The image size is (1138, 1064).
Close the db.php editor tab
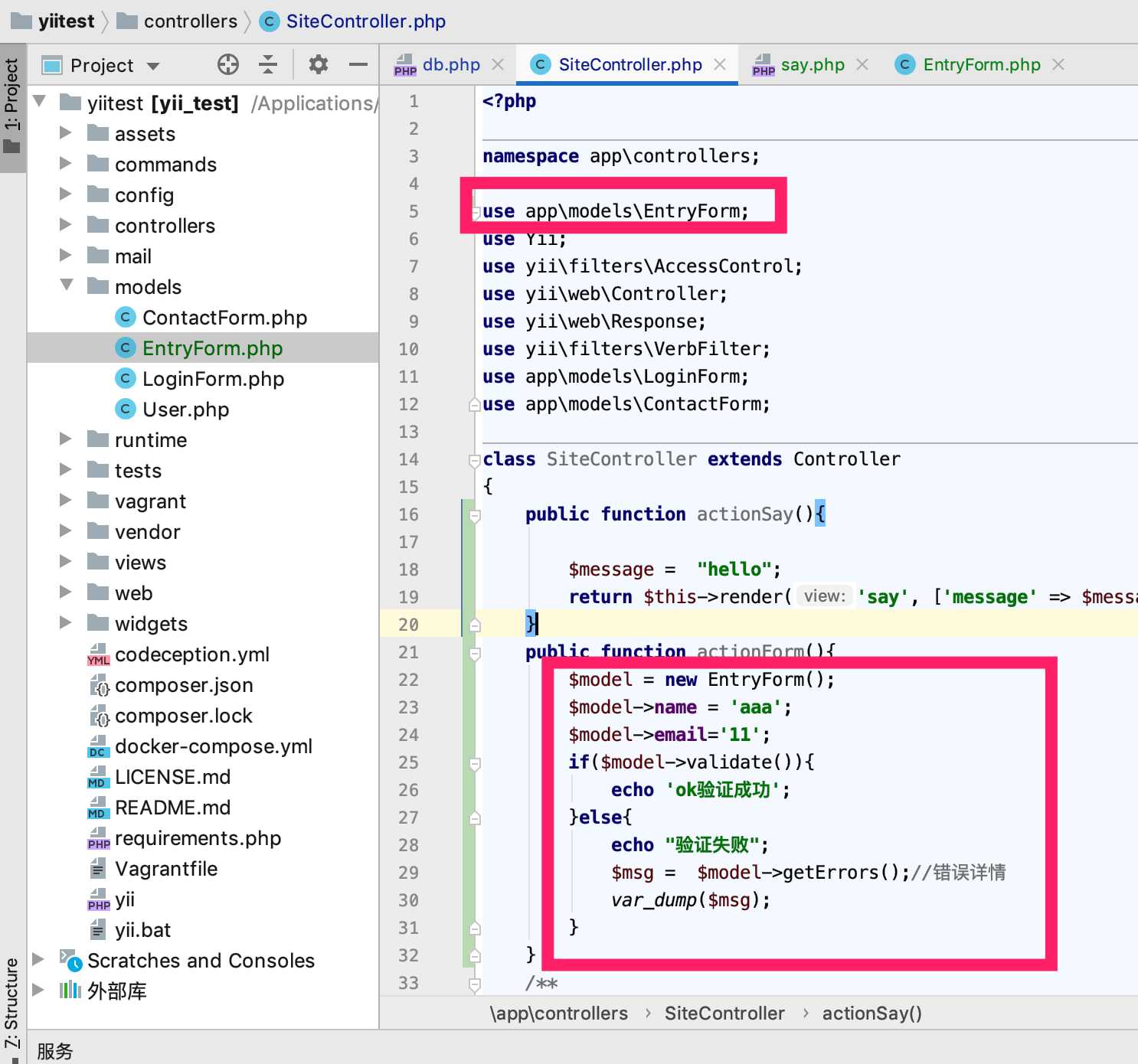tap(498, 65)
